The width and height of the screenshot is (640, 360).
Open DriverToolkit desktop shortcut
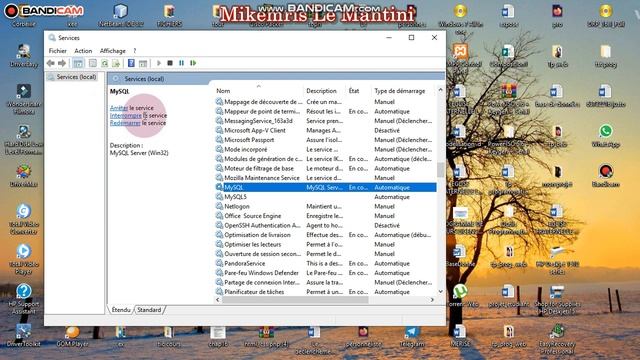(24, 336)
